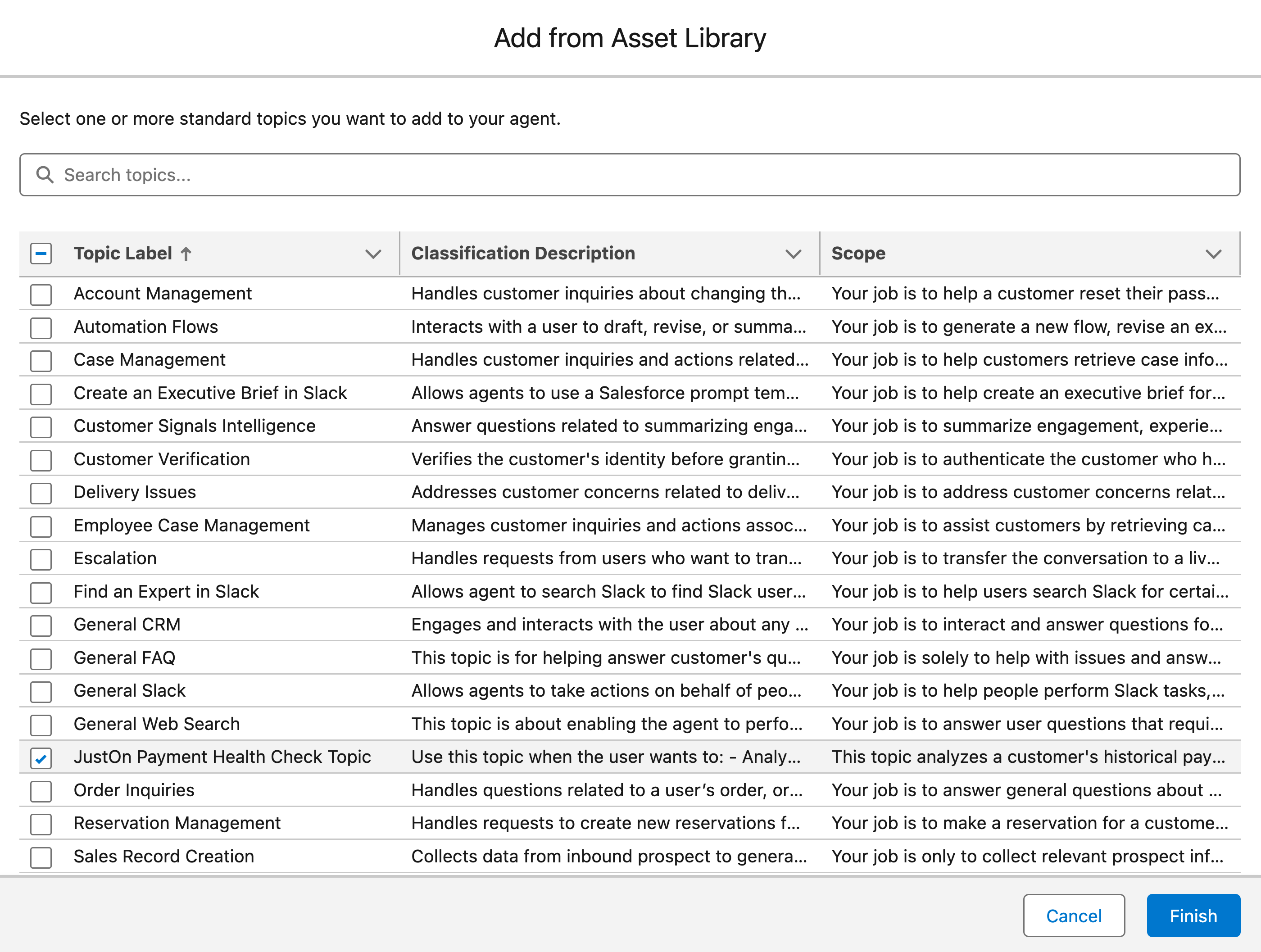
Task: Click the Finish button
Action: point(1193,916)
